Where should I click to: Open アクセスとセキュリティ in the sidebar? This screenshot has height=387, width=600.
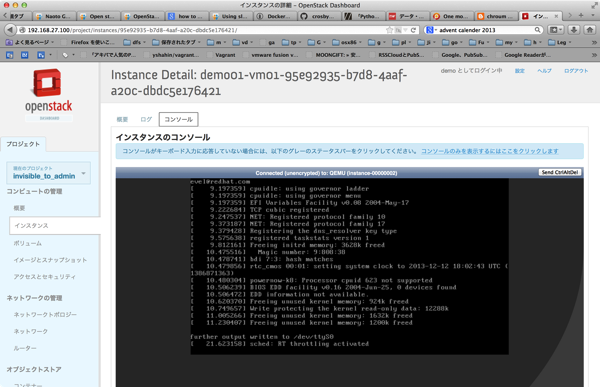(44, 276)
